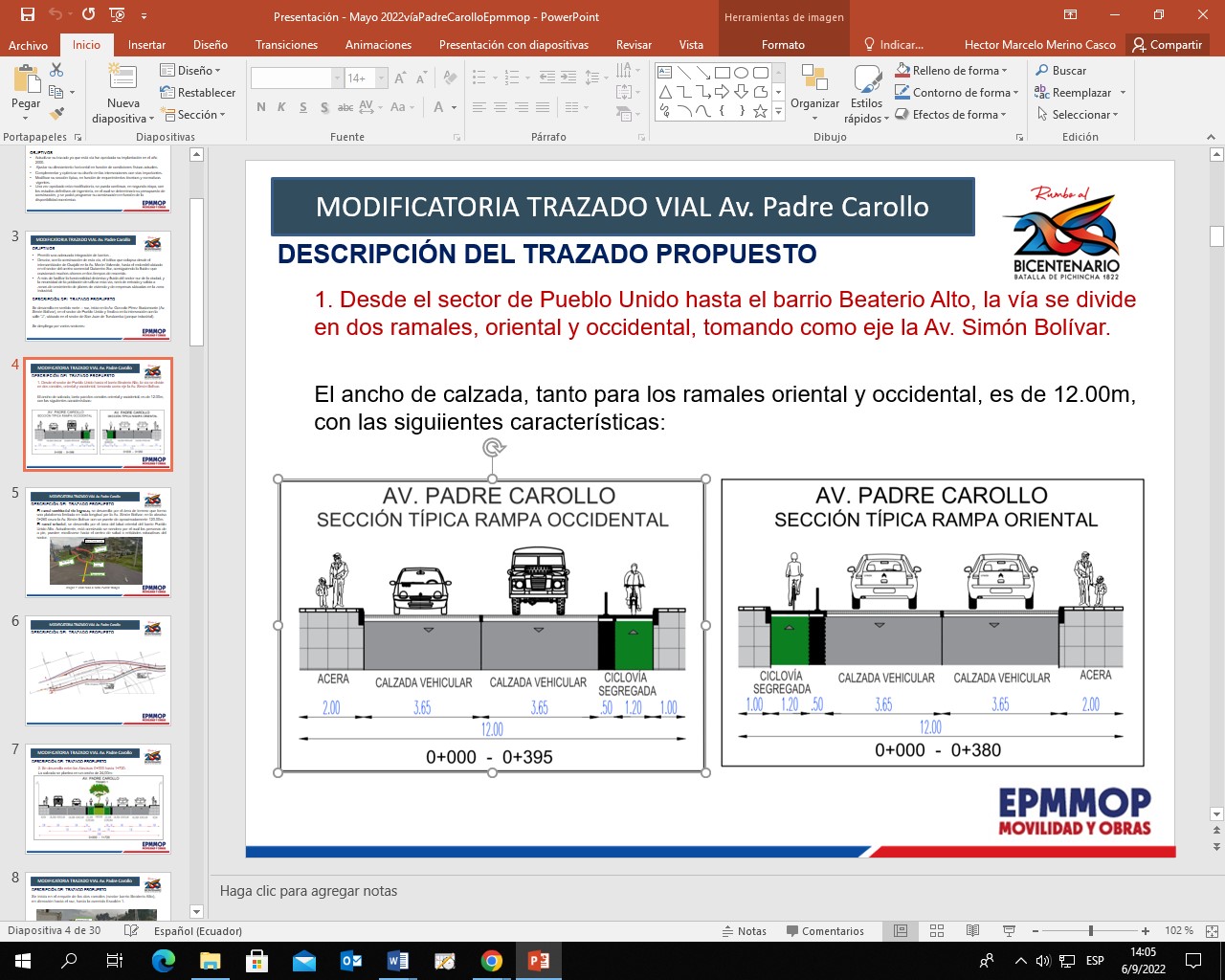Screen dimensions: 1225x980
Task: Open the numbered list dropdown
Action: (525, 78)
